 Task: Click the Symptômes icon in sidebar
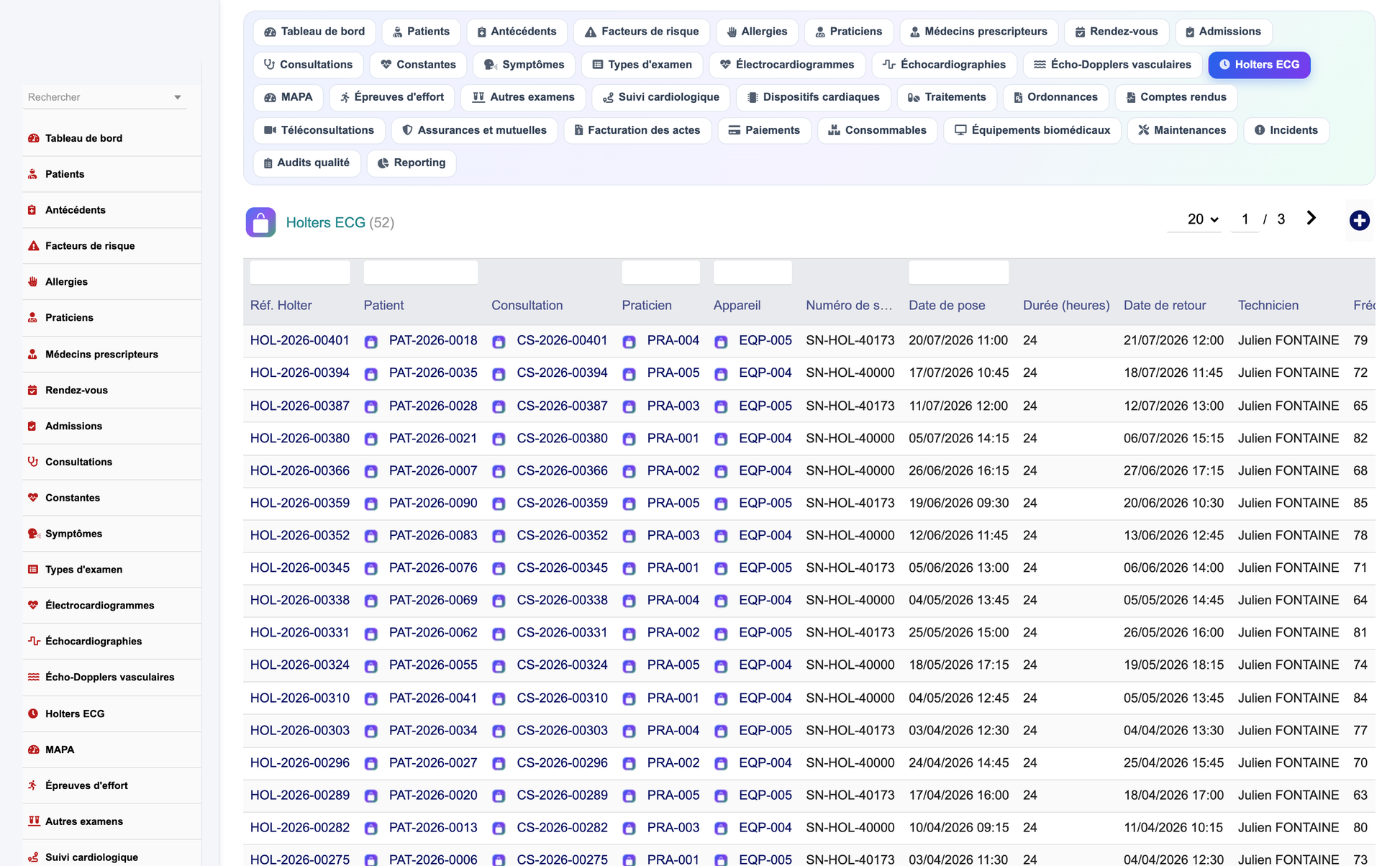click(x=33, y=534)
